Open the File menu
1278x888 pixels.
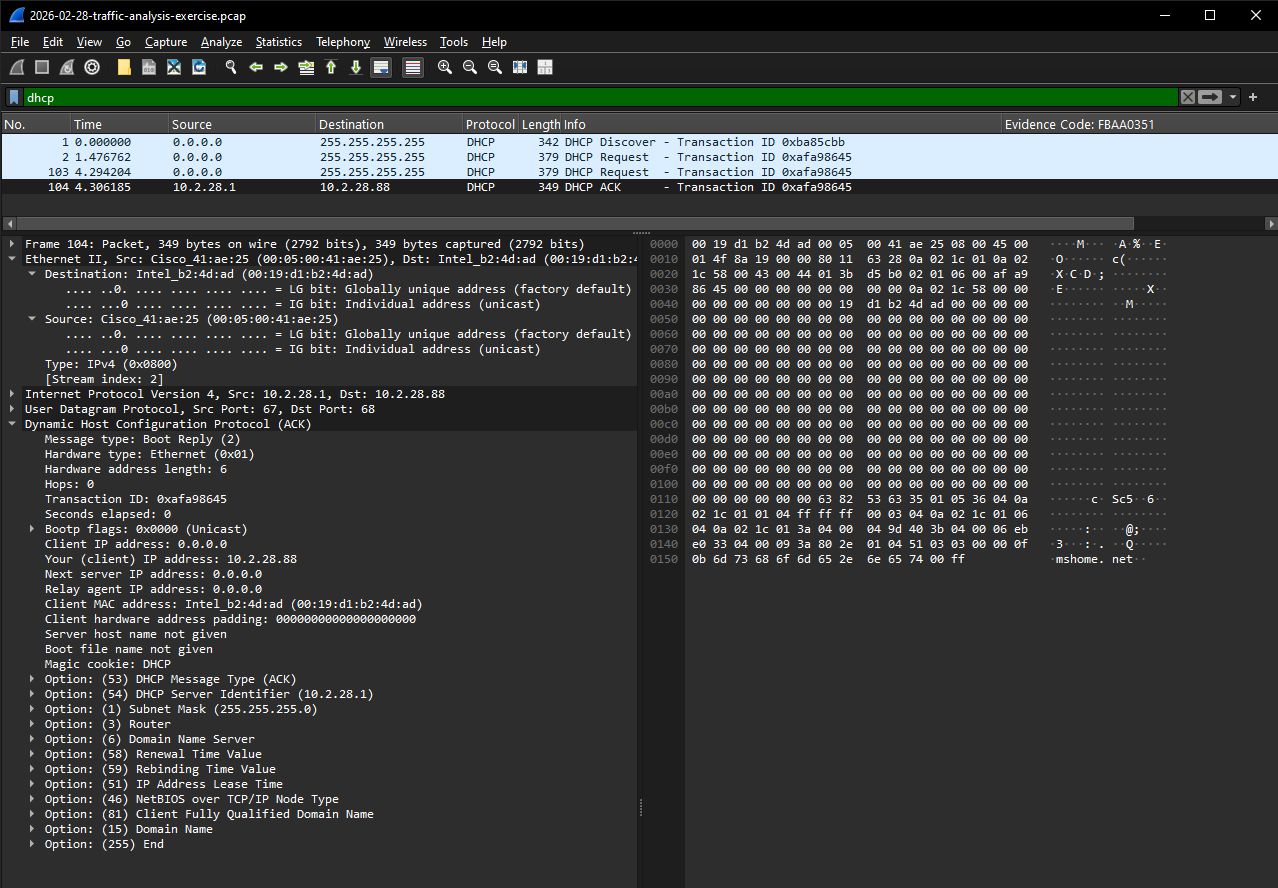click(20, 42)
